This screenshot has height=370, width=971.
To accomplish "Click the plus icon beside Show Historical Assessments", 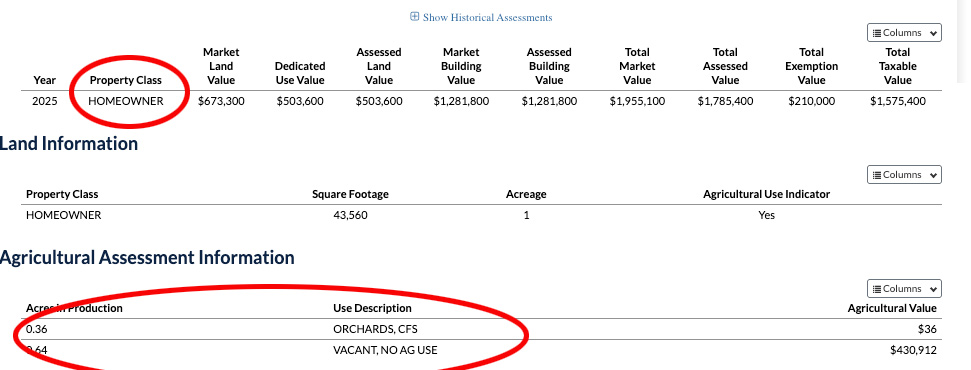I will click(415, 17).
